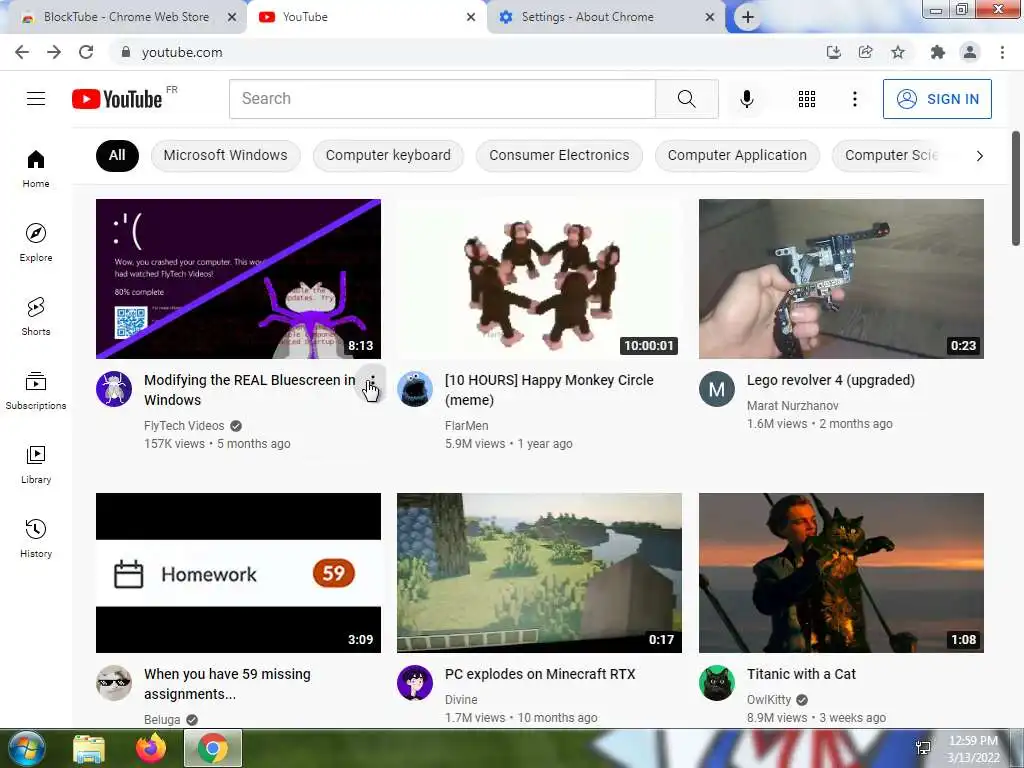Open Explore in sidebar
The image size is (1024, 768).
(x=36, y=242)
